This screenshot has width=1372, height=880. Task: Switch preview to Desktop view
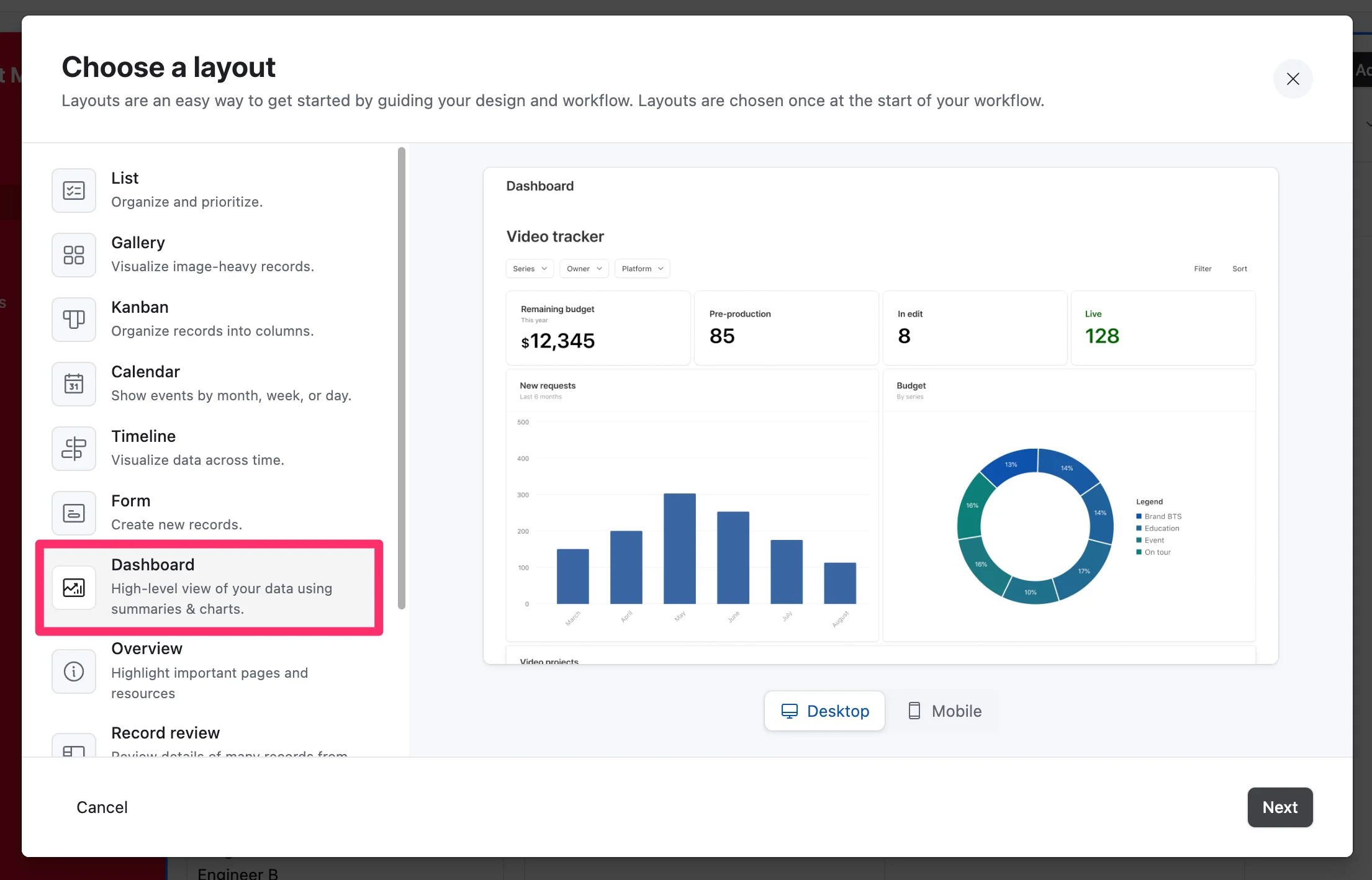[x=824, y=711]
